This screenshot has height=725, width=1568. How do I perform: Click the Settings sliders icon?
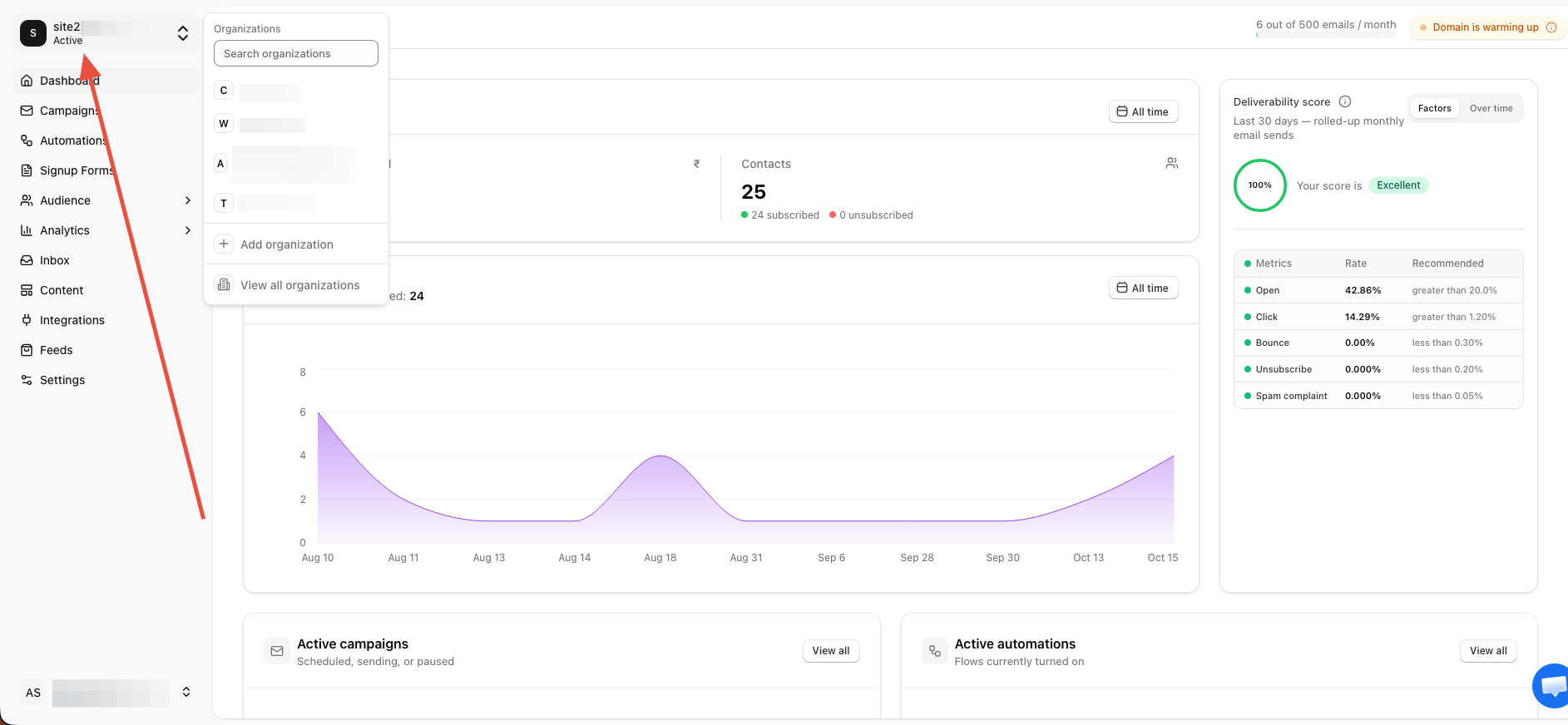coord(27,380)
